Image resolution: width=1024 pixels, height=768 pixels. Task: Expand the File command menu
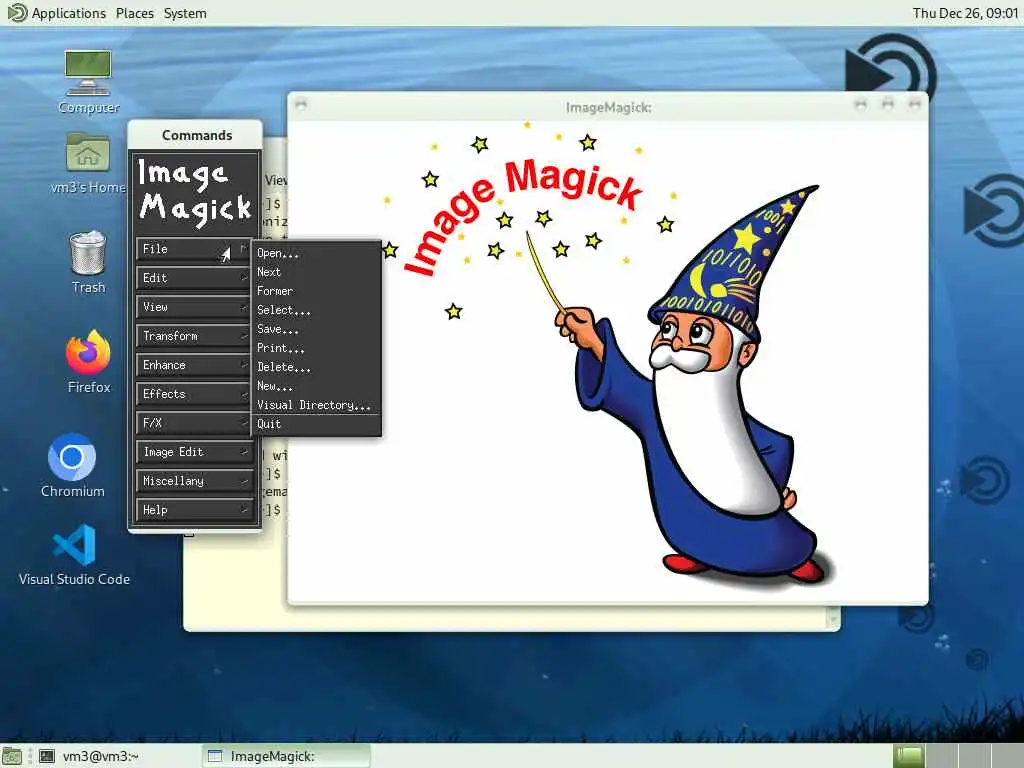coord(194,249)
